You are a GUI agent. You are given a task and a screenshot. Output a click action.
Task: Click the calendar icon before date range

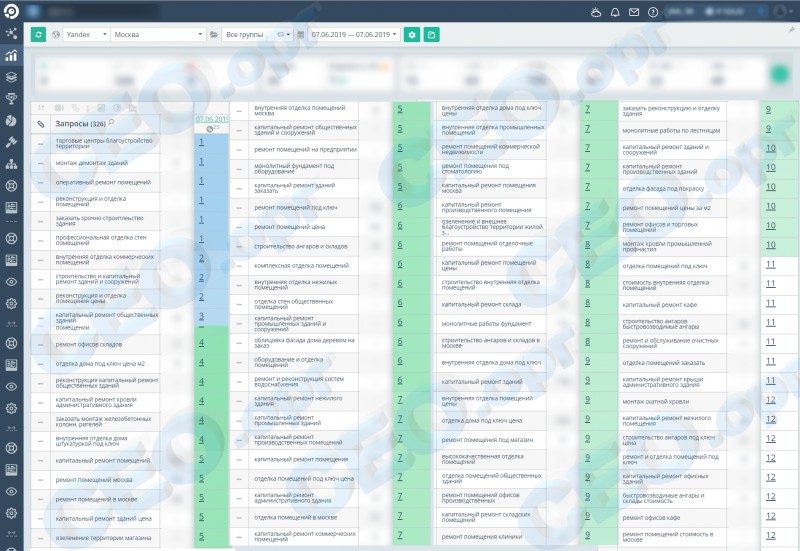pyautogui.click(x=301, y=34)
